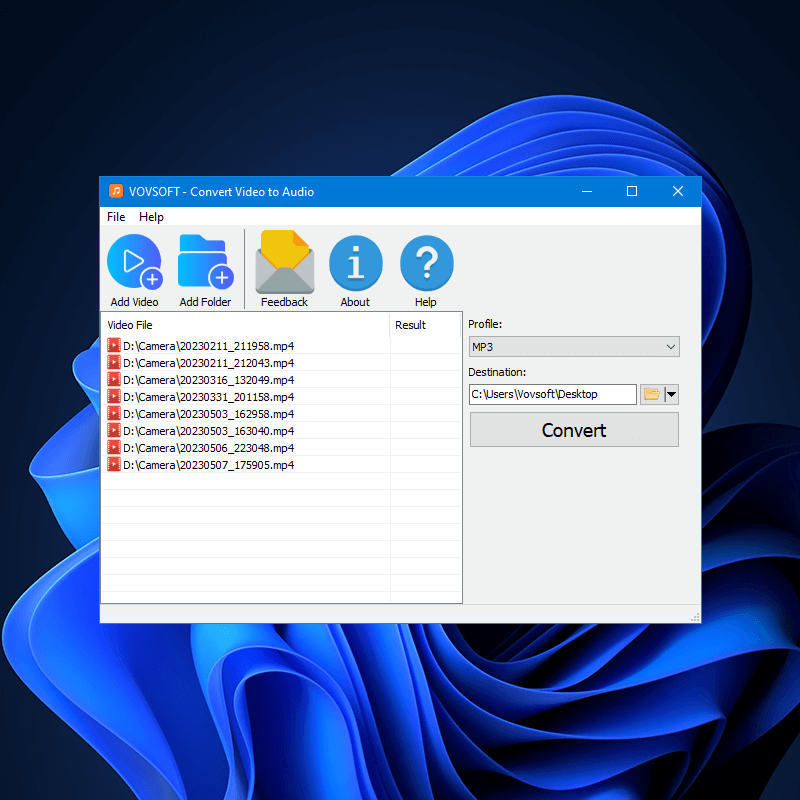Click the video icon beside 20230211_211958.mp4

click(114, 346)
